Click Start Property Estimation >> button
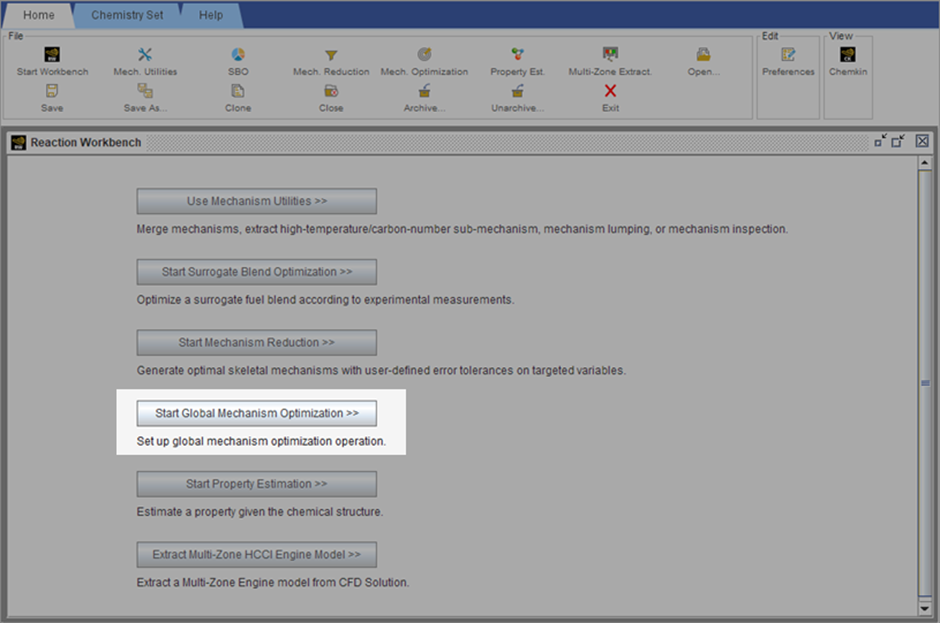The image size is (940, 623). (x=257, y=484)
